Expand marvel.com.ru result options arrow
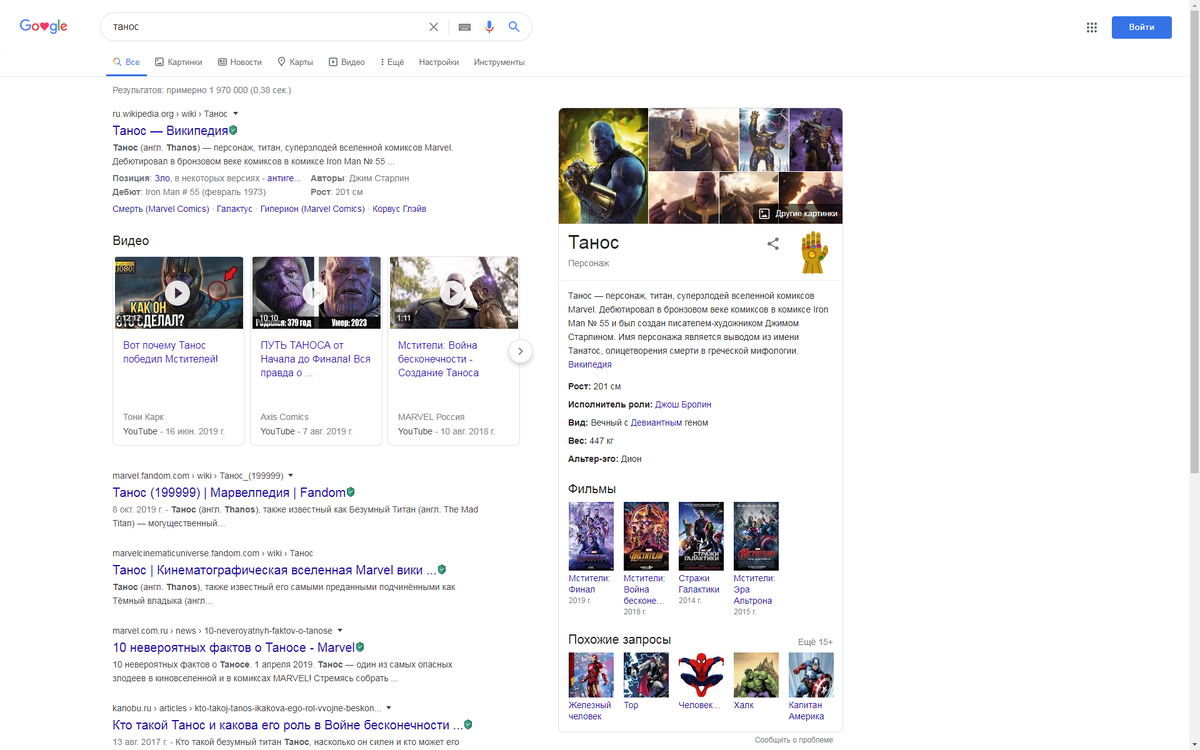 pos(340,631)
